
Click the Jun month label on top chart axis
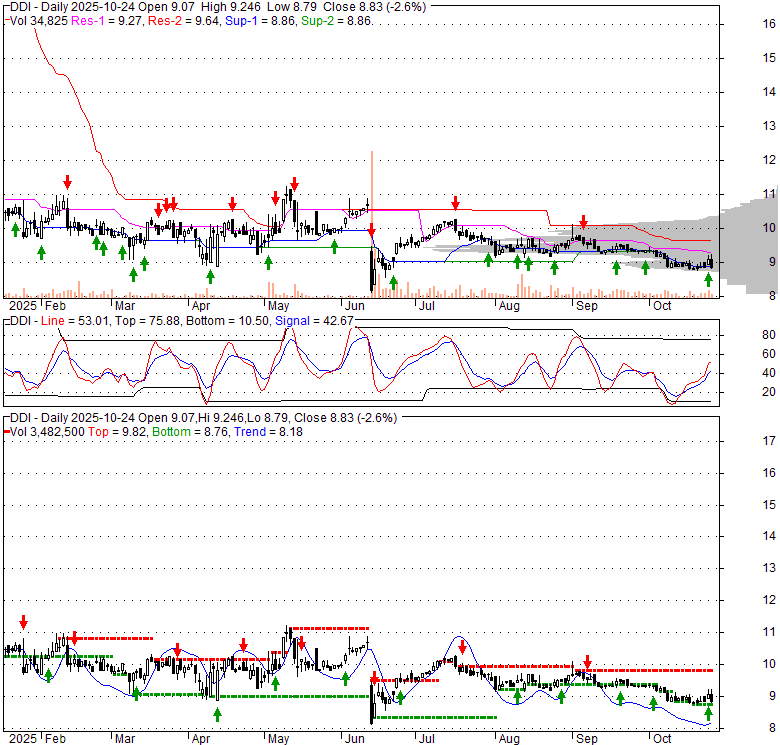pos(353,305)
